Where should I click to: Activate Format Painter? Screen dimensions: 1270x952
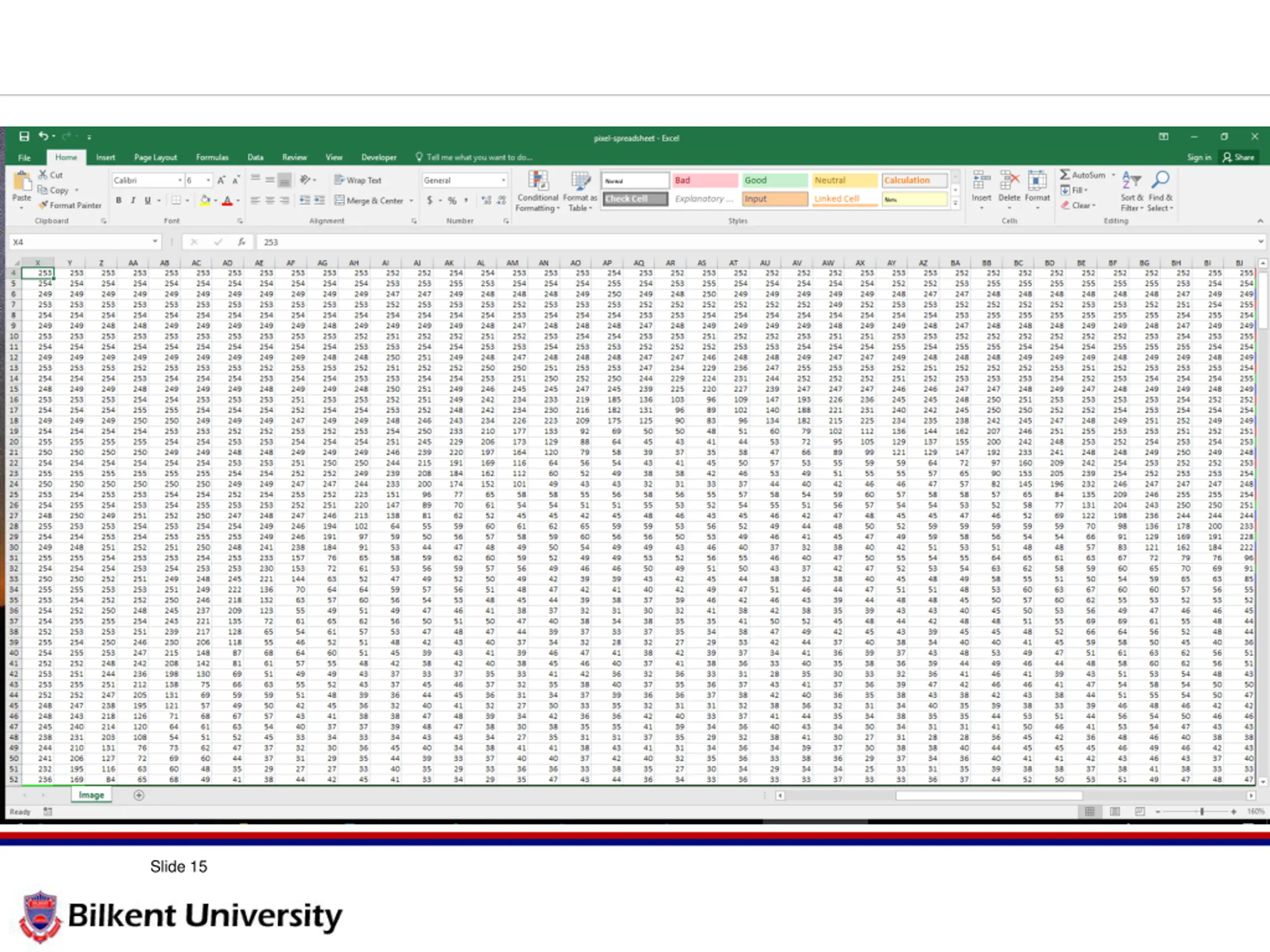point(69,205)
